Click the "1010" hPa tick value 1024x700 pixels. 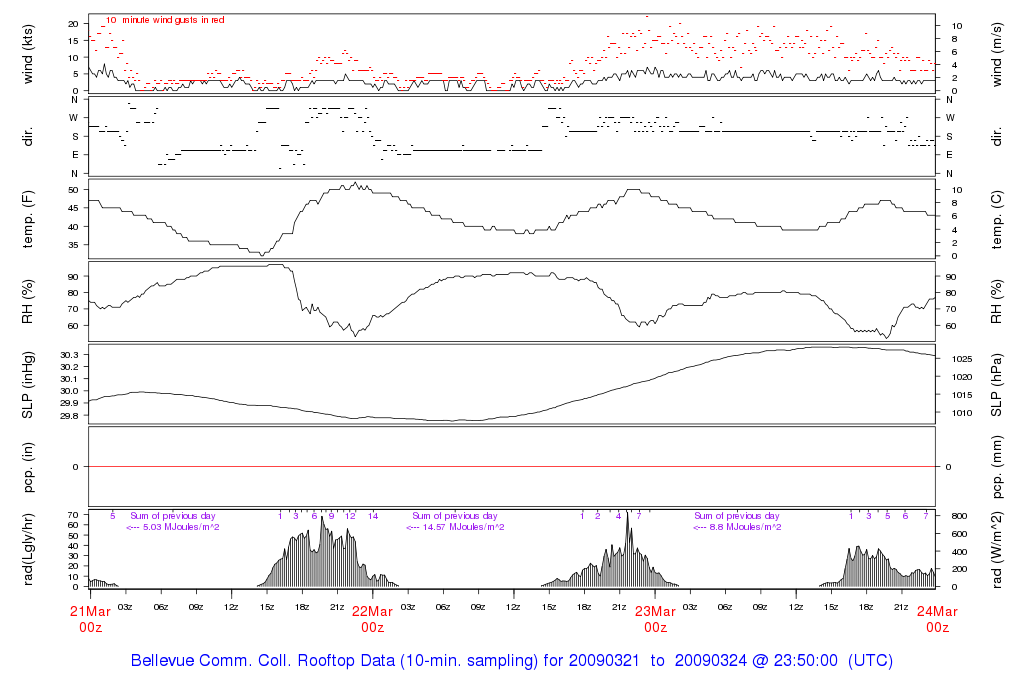(x=962, y=413)
